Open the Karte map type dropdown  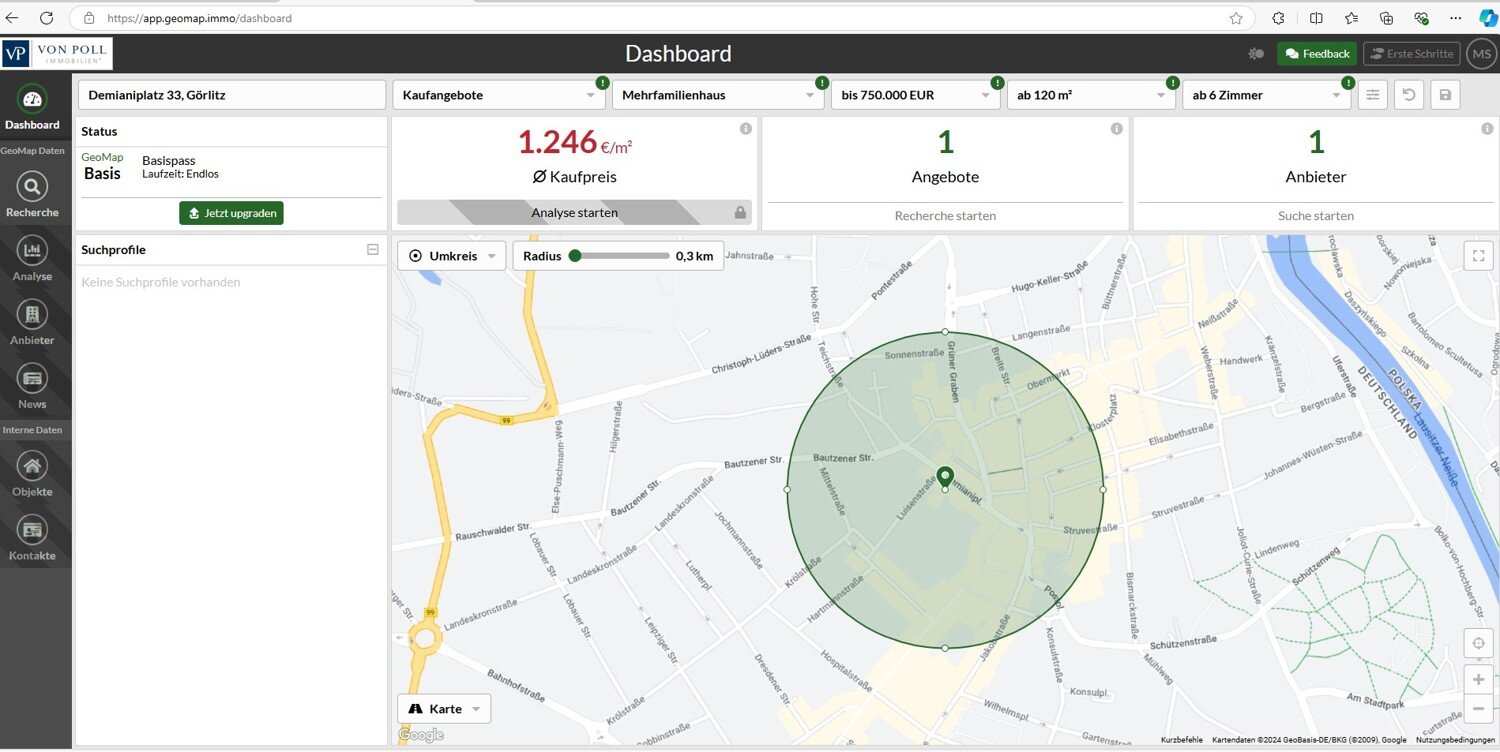pos(444,709)
